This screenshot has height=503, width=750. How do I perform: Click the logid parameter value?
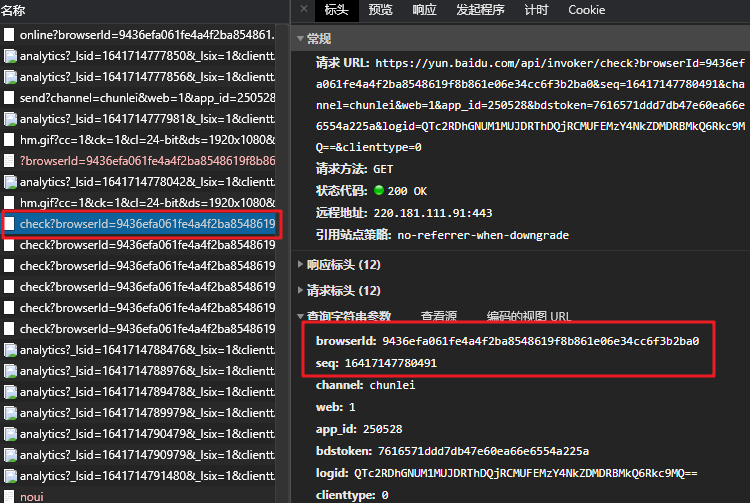pos(526,473)
